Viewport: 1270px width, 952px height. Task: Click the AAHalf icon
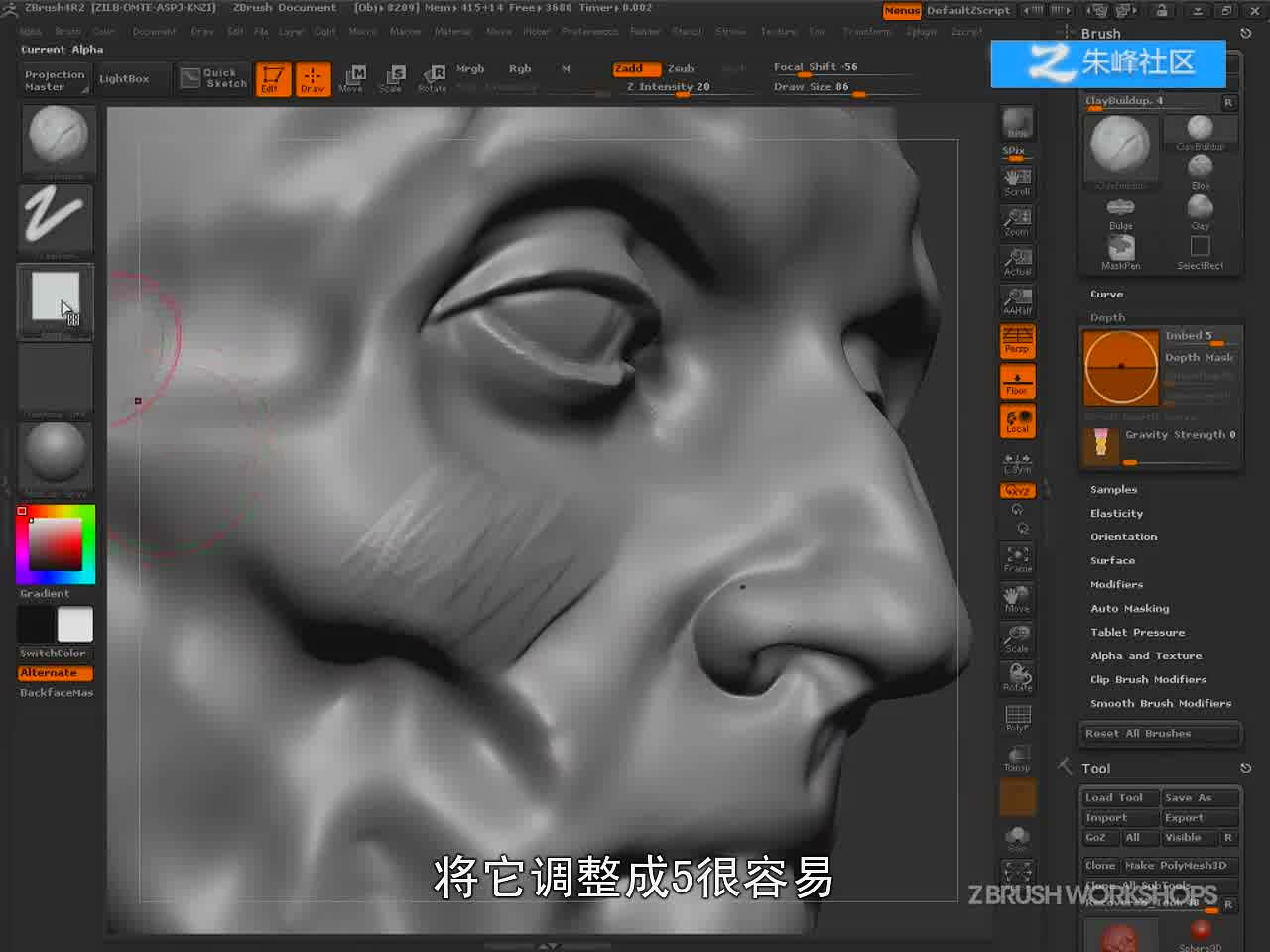[1017, 299]
